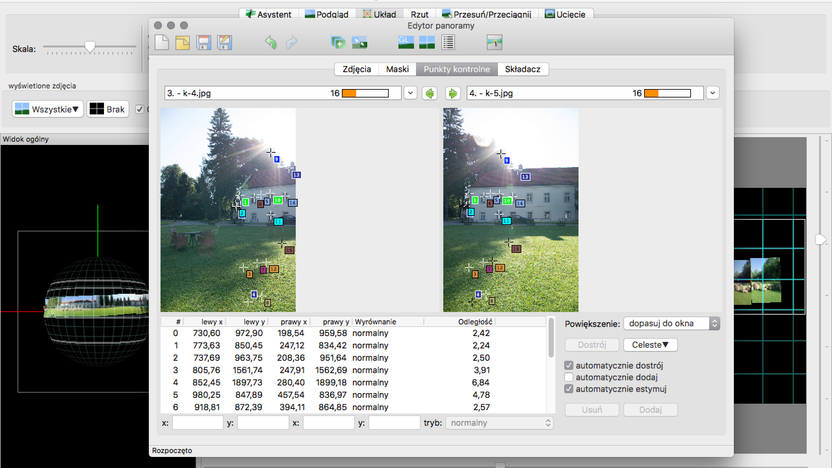Select control point 15 in right image
This screenshot has width=832, height=468.
coord(516,249)
